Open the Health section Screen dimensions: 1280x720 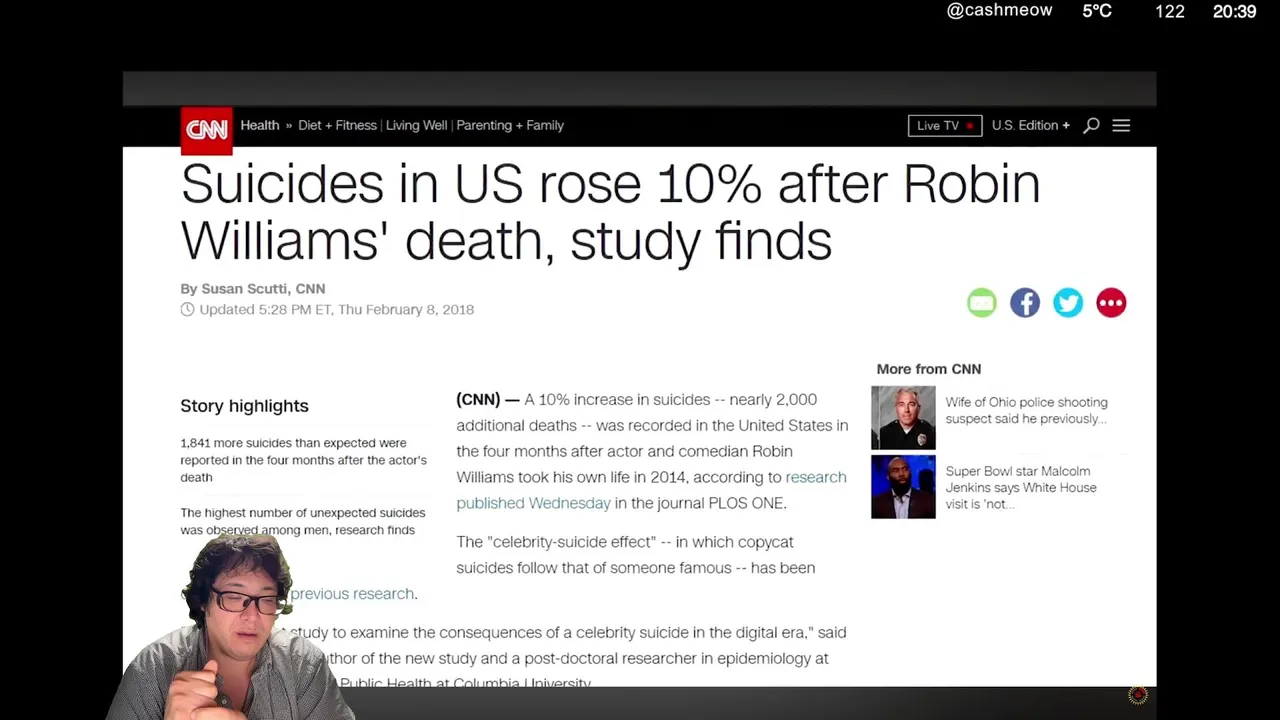(x=260, y=125)
